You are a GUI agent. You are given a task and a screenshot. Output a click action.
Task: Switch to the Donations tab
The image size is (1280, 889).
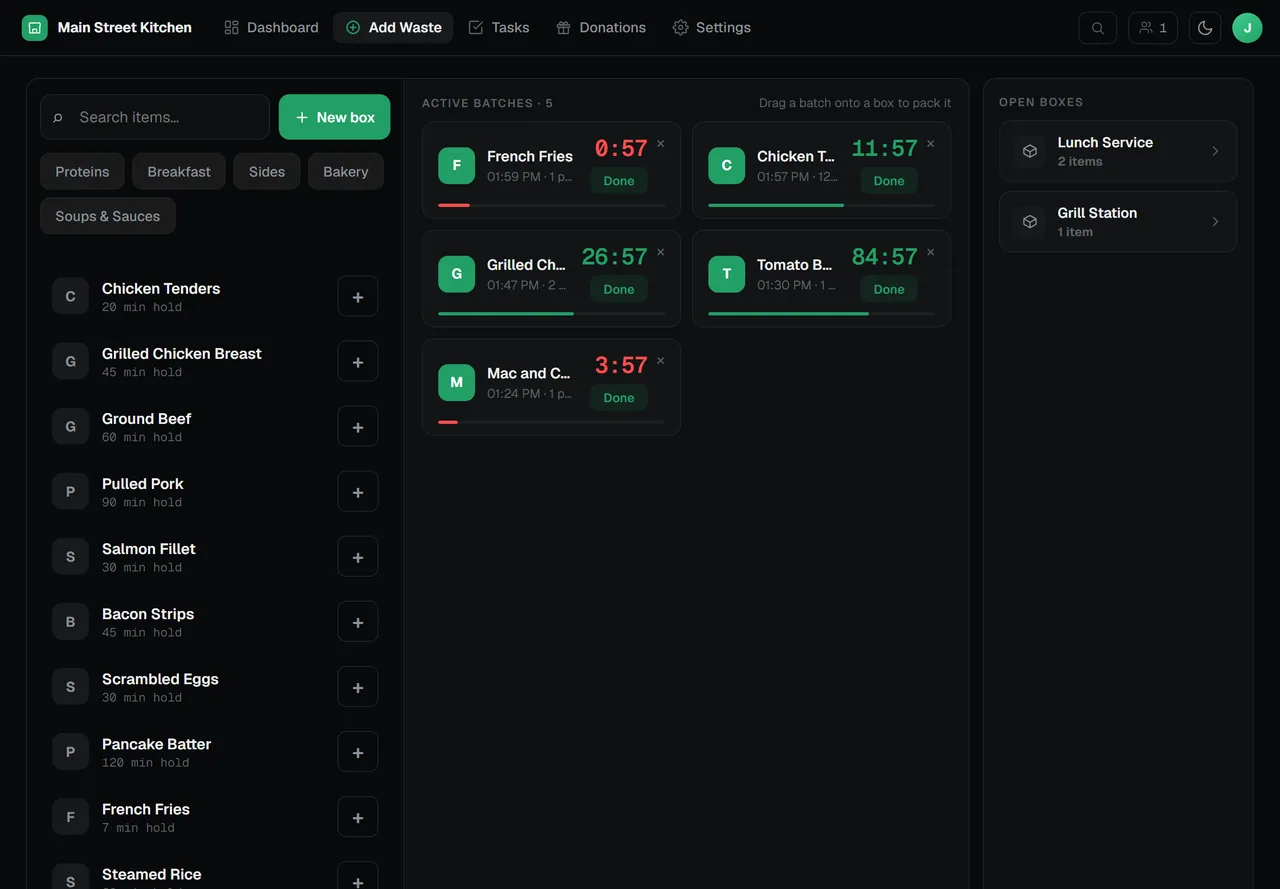601,28
